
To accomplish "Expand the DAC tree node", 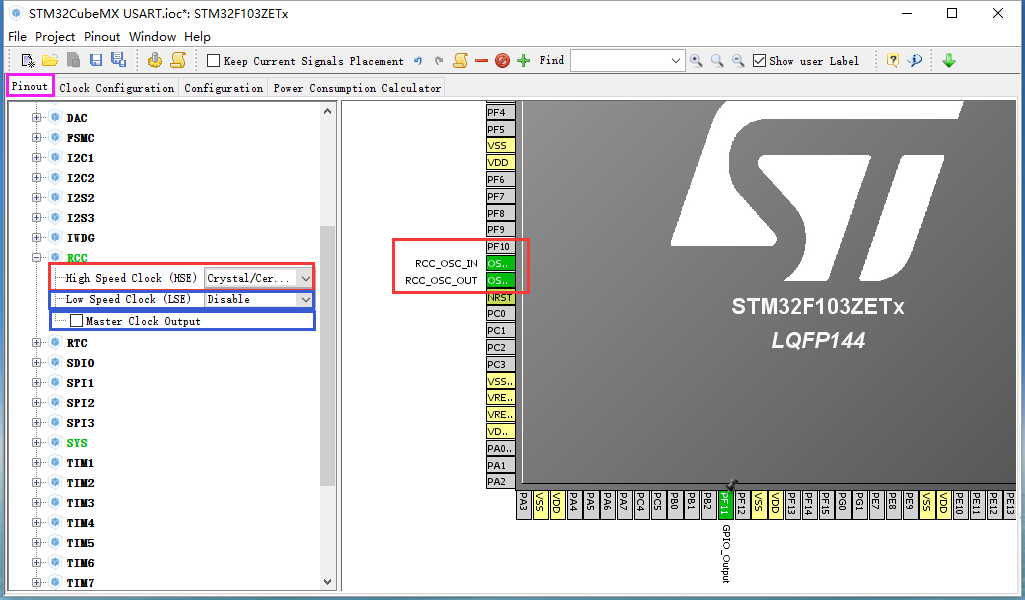I will pos(37,118).
